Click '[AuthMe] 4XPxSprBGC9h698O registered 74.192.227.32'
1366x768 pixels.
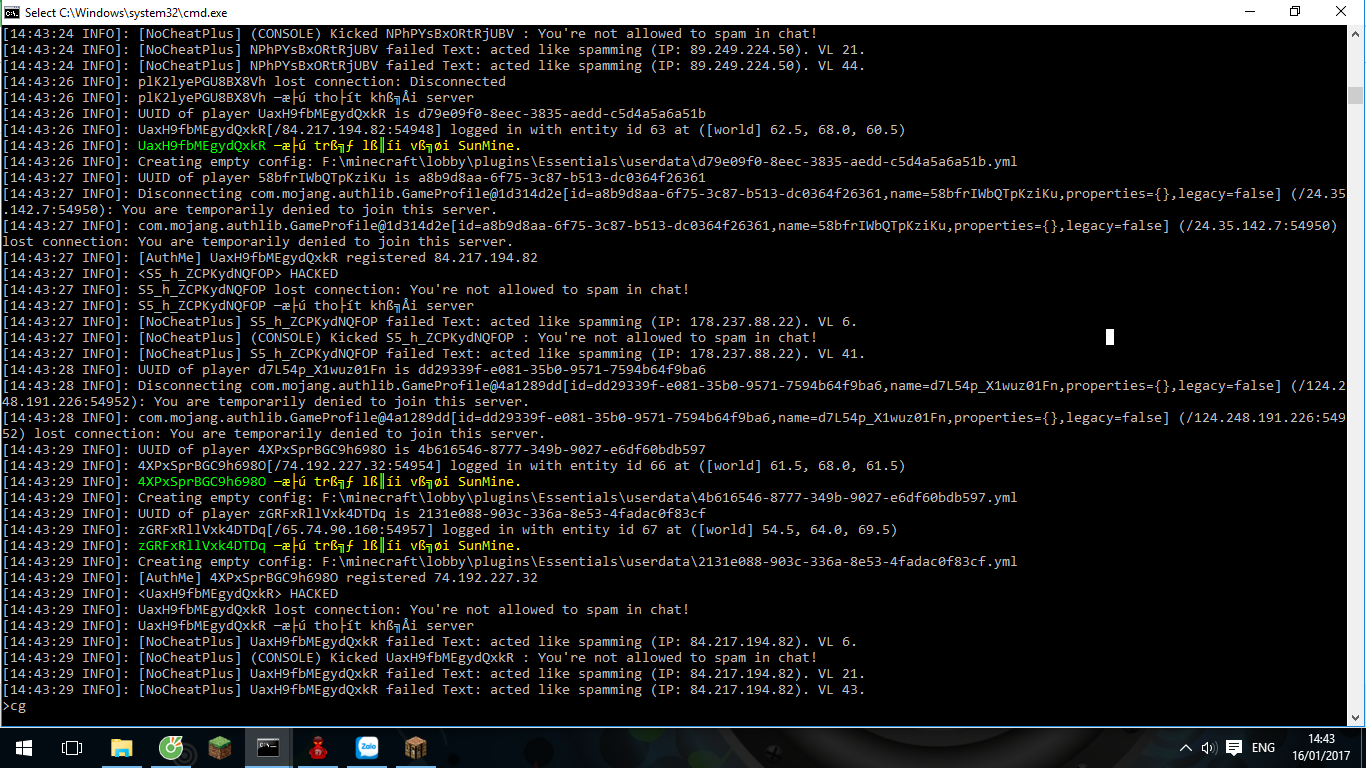[270, 578]
